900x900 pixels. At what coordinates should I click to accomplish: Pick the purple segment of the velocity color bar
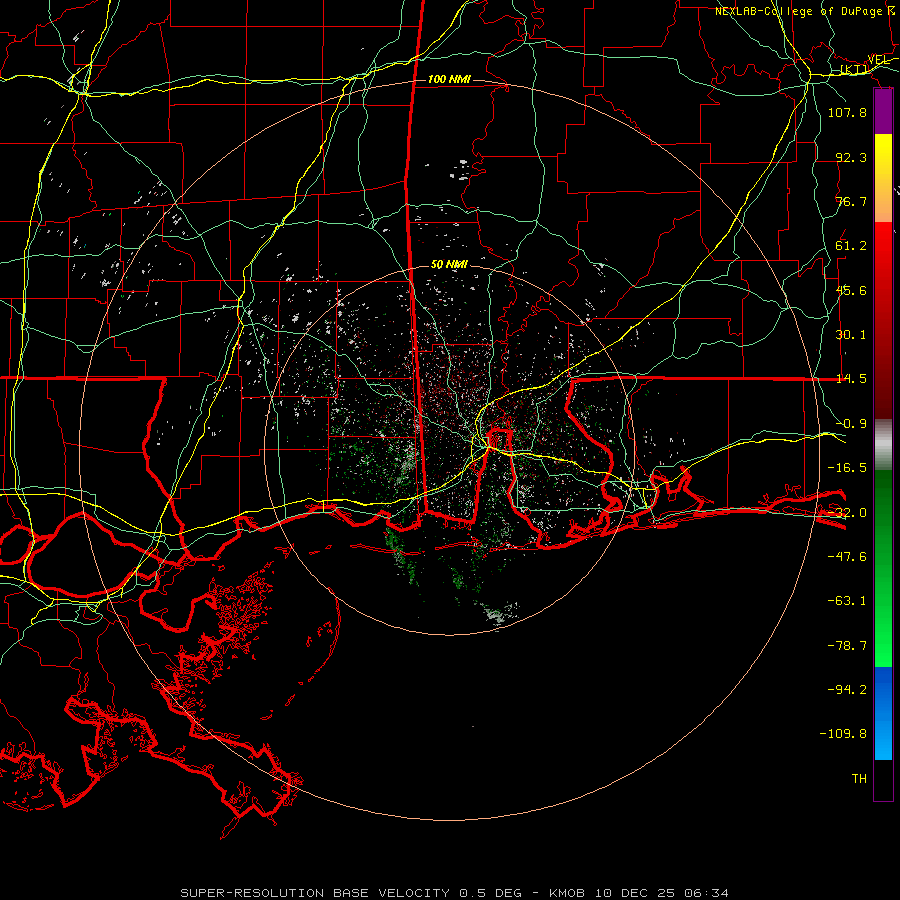coord(883,112)
